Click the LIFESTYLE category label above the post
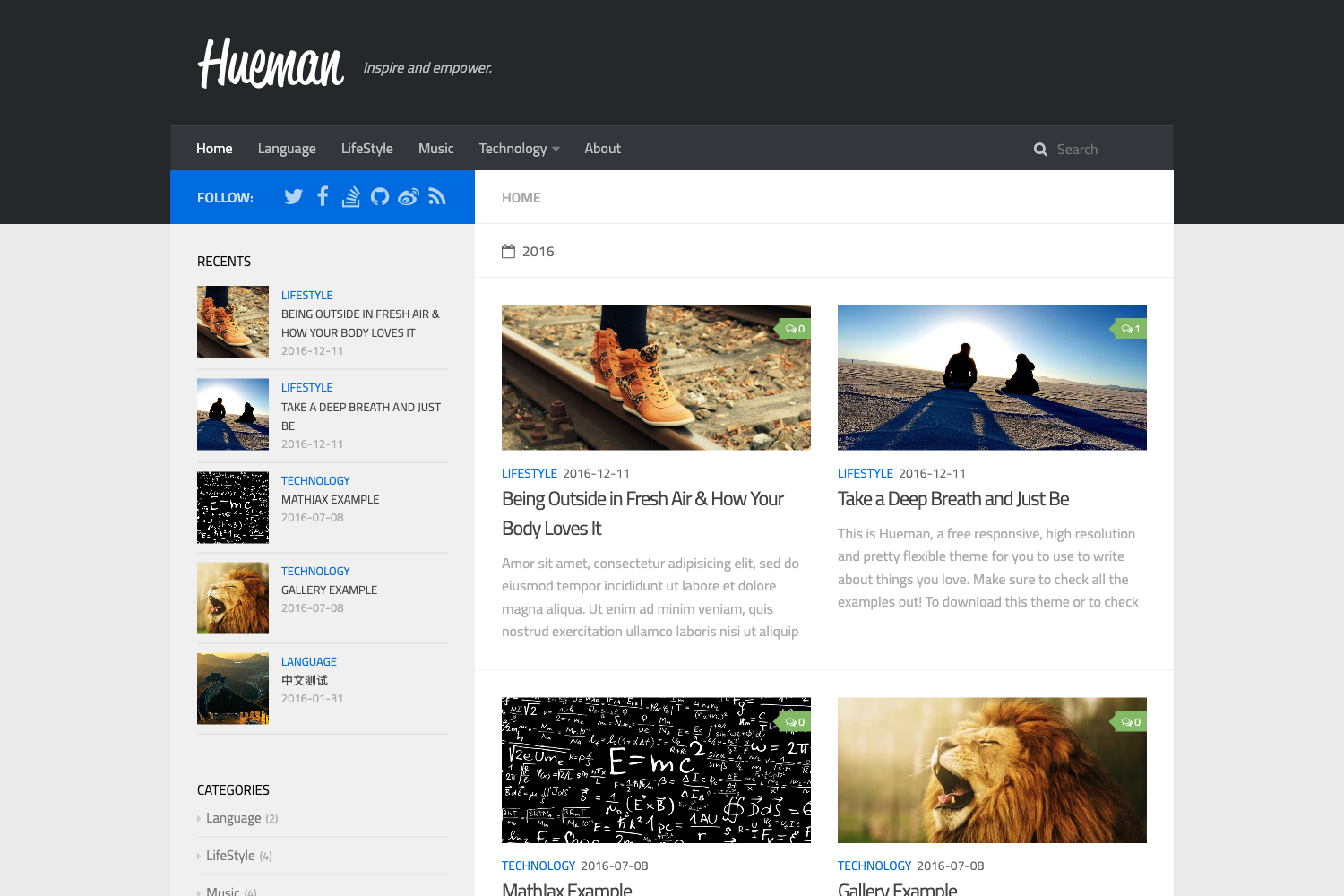Image resolution: width=1344 pixels, height=896 pixels. tap(530, 473)
